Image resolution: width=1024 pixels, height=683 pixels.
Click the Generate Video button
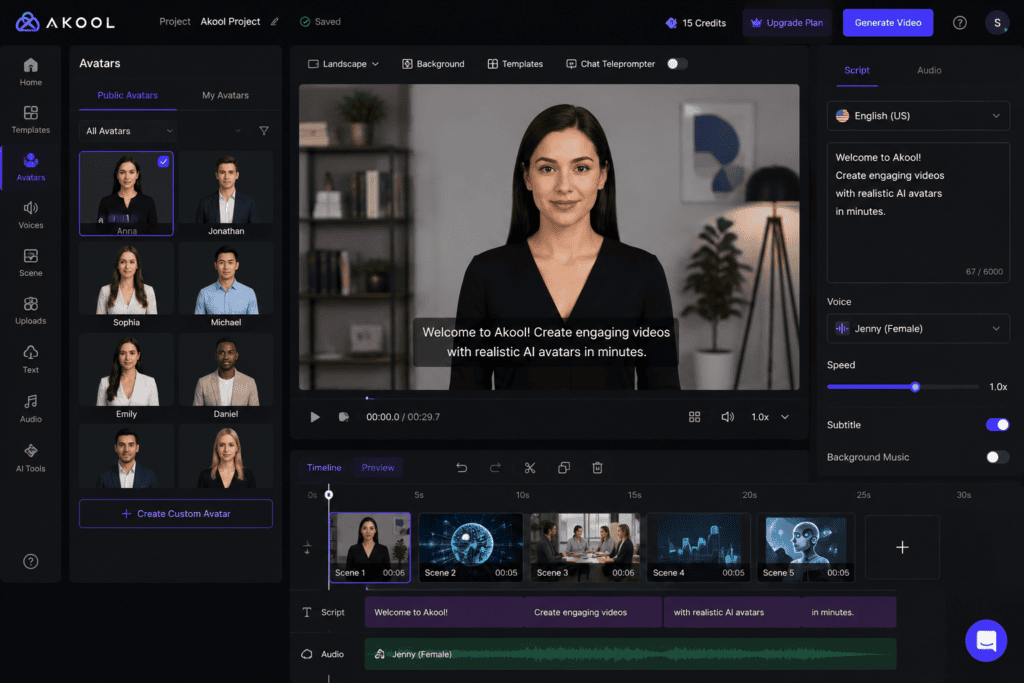(x=888, y=23)
